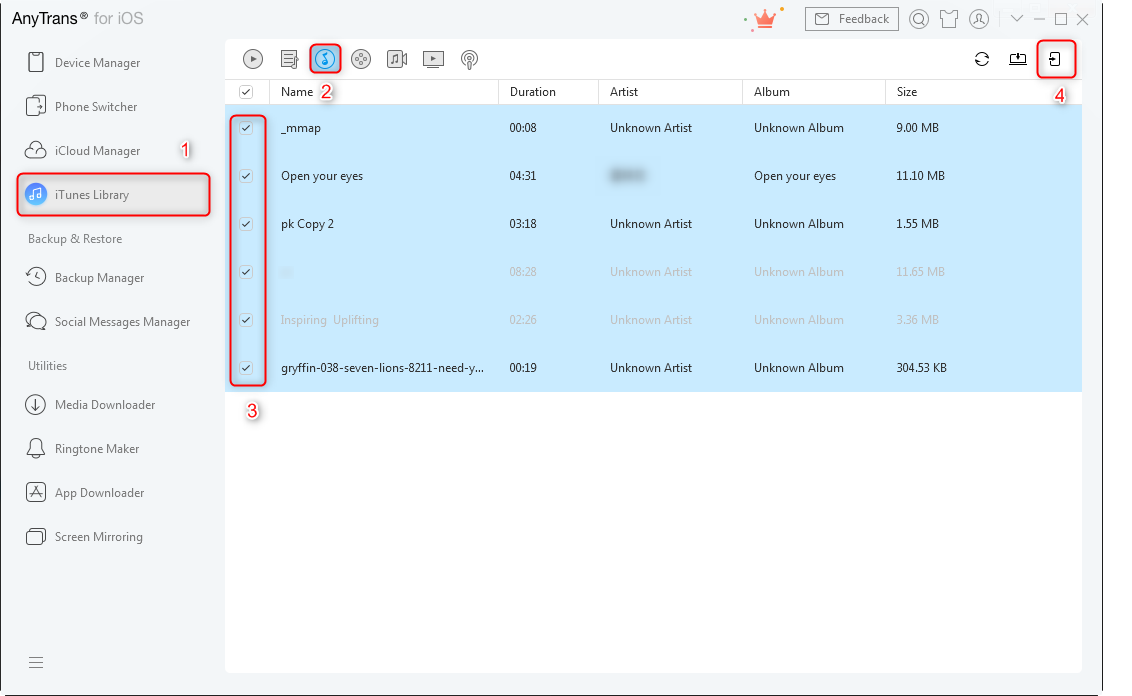Open the music videos category icon
The height and width of the screenshot is (696, 1132).
(397, 59)
